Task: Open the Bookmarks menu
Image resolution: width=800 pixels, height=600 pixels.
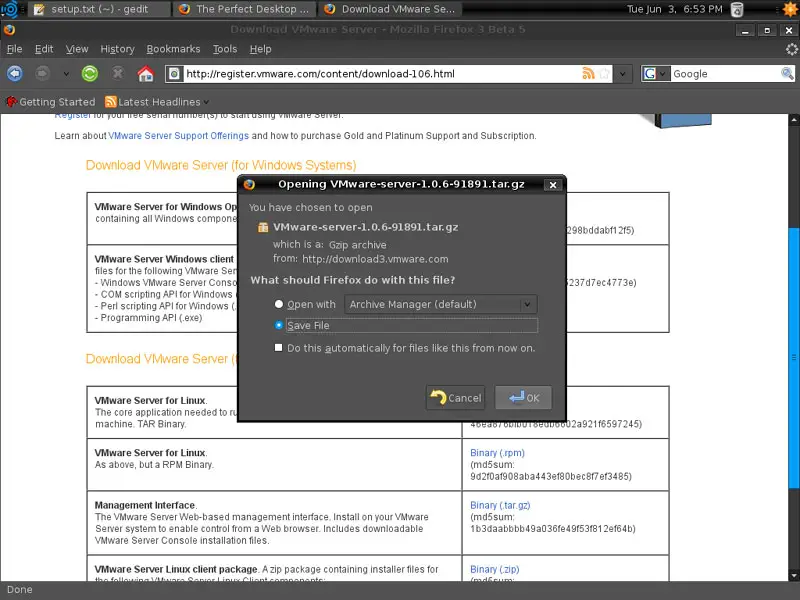Action: coord(173,49)
